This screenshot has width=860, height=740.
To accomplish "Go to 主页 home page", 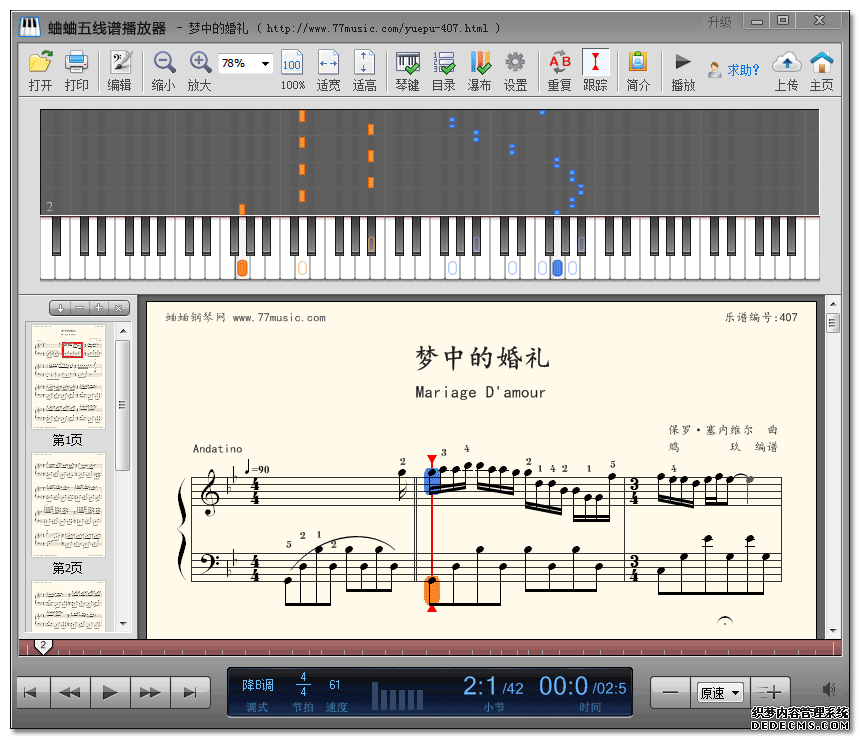I will (822, 70).
